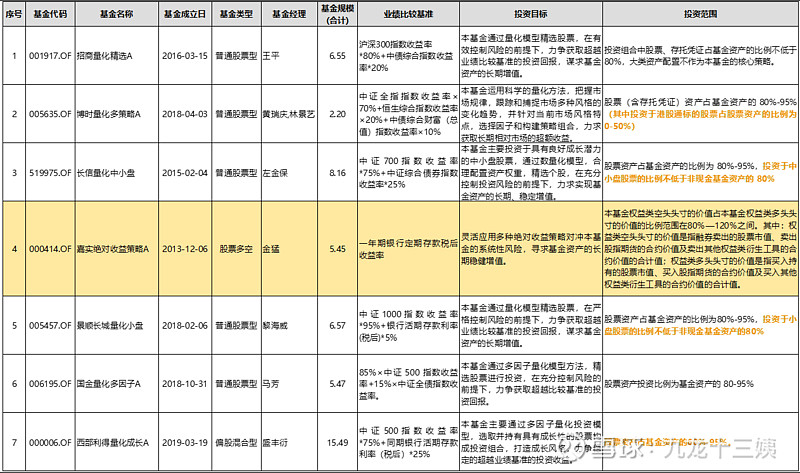This screenshot has height=473, width=800.
Task: Click fund code 001917.OF
Action: click(x=50, y=56)
